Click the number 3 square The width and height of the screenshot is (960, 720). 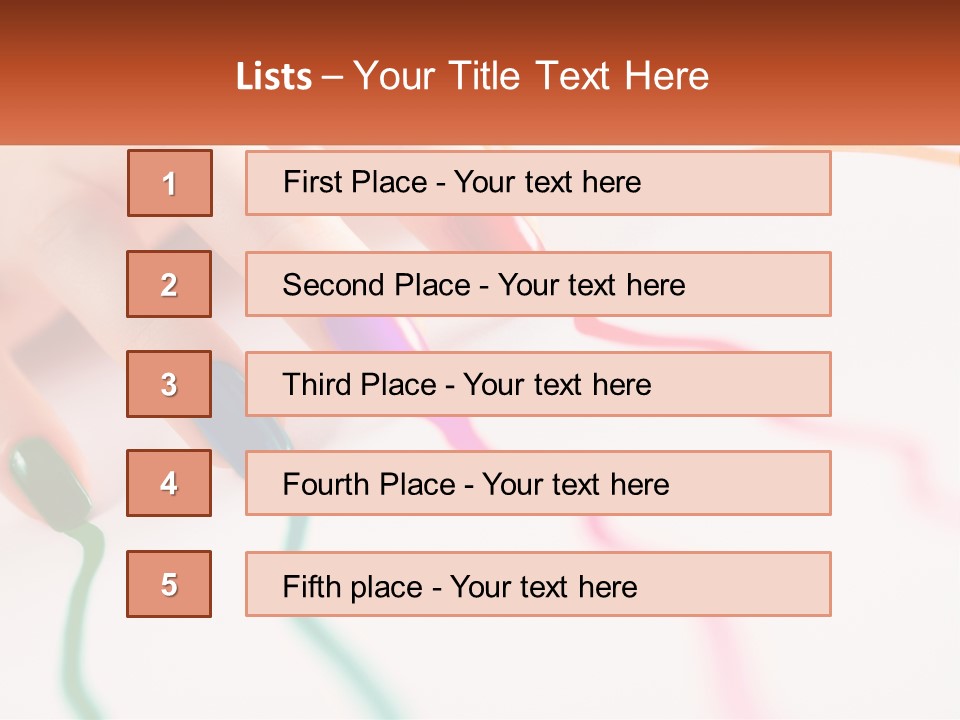(x=169, y=384)
